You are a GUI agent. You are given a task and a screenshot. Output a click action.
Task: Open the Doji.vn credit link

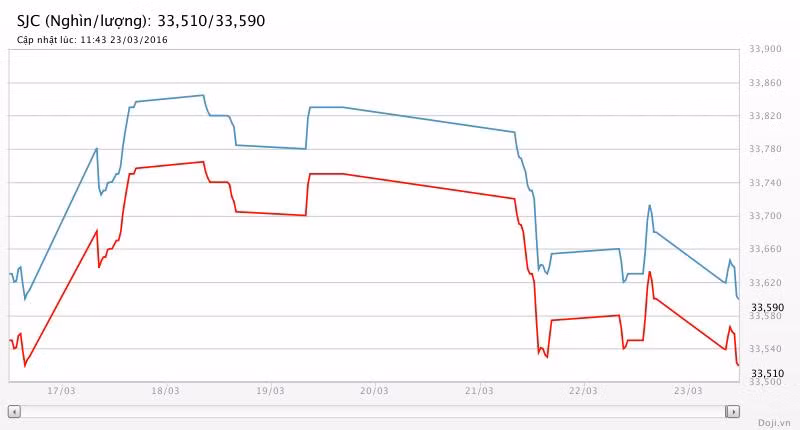(x=773, y=423)
